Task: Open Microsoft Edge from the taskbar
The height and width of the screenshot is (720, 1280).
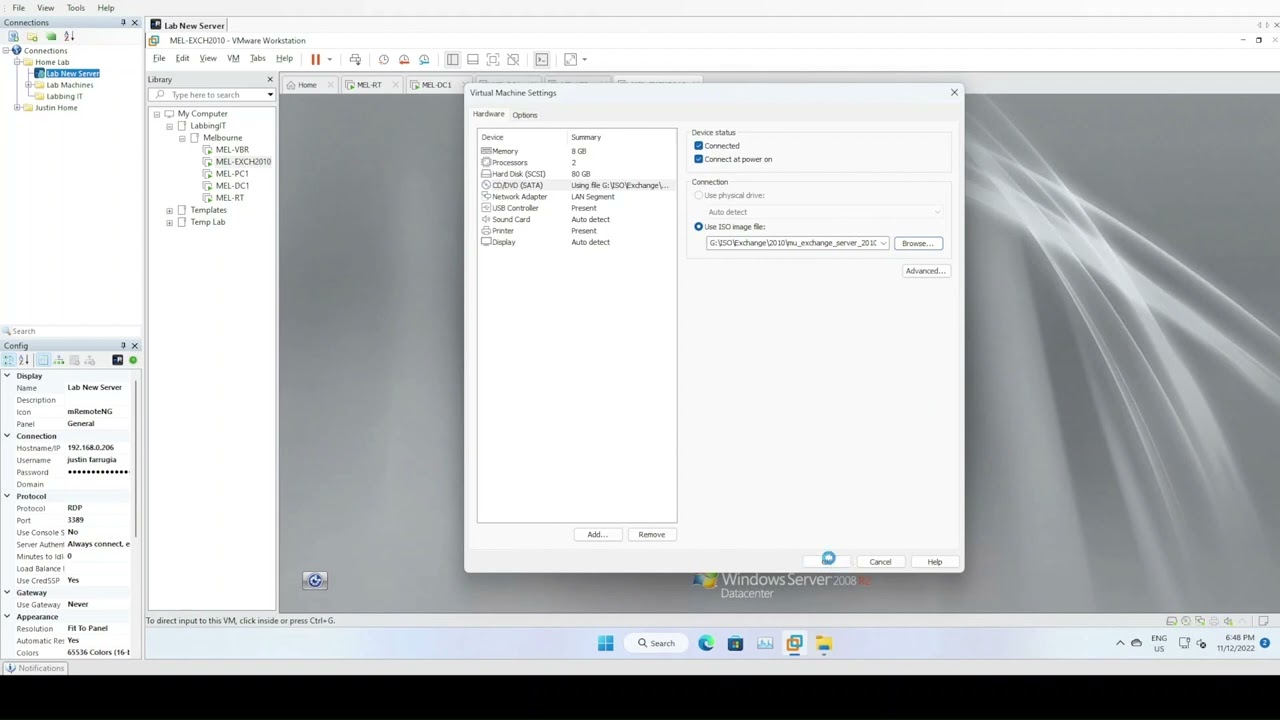Action: (x=706, y=643)
